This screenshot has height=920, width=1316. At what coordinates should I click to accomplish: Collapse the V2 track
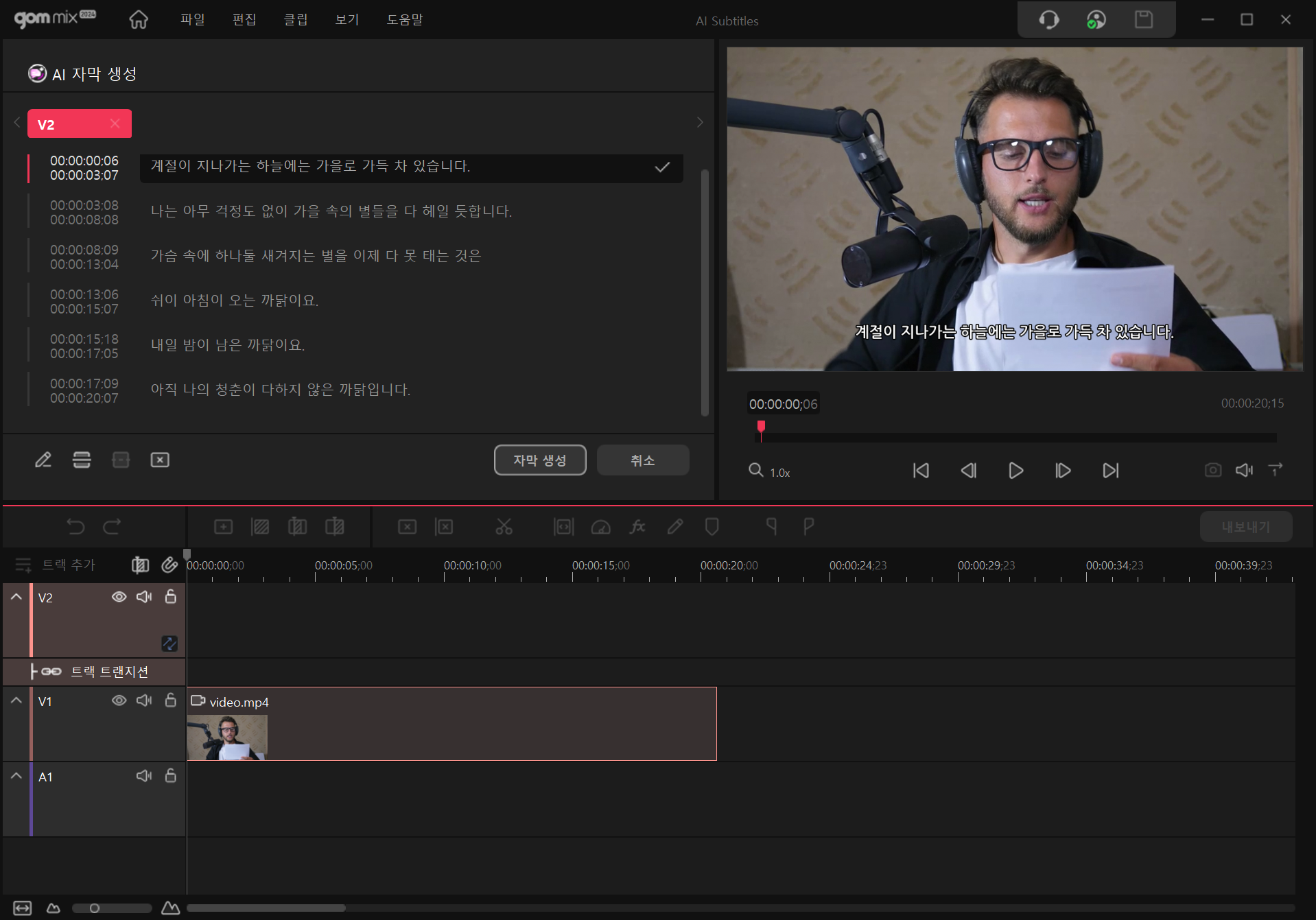point(16,597)
